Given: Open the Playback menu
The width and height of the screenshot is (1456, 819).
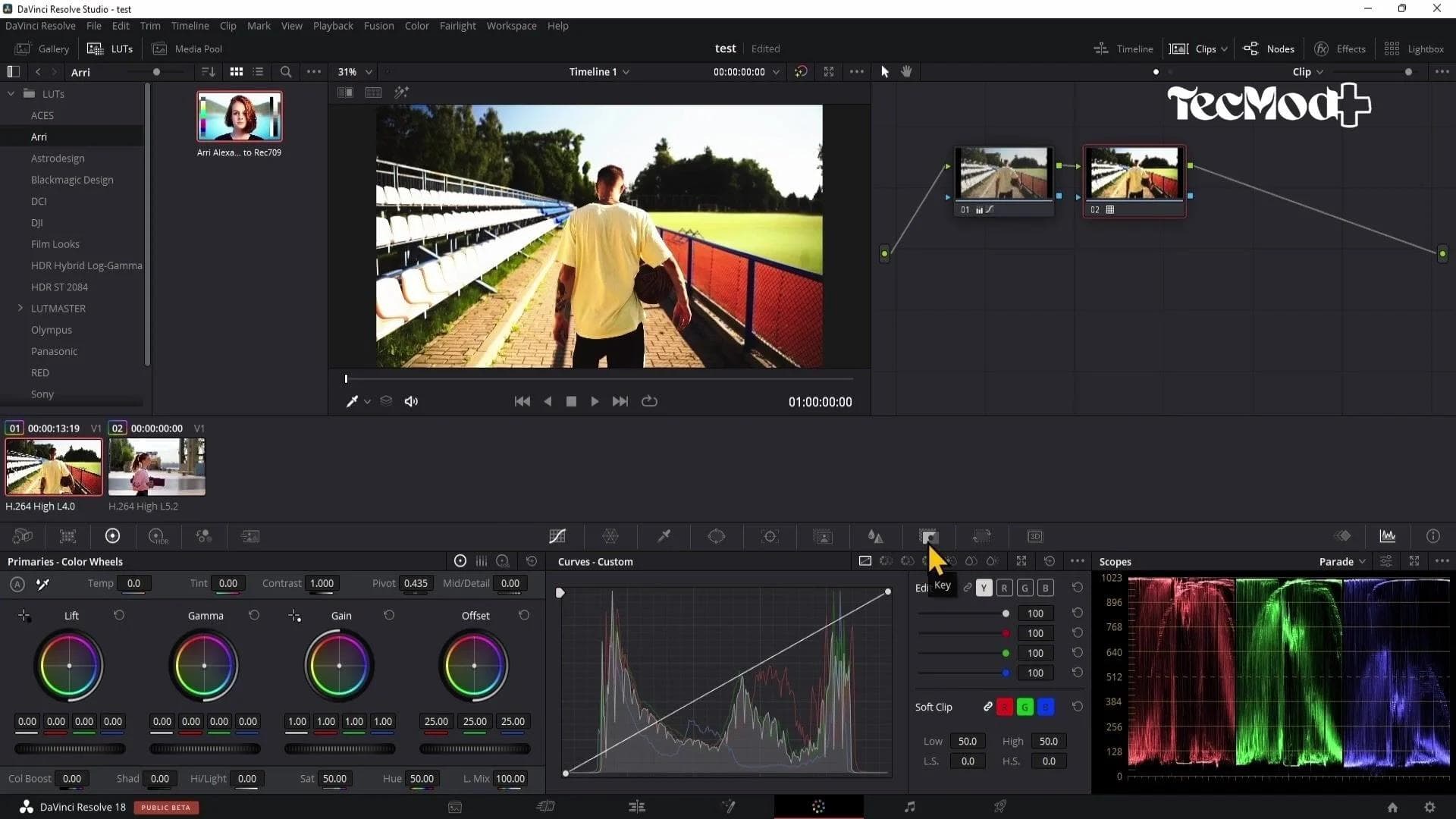Looking at the screenshot, I should point(332,25).
